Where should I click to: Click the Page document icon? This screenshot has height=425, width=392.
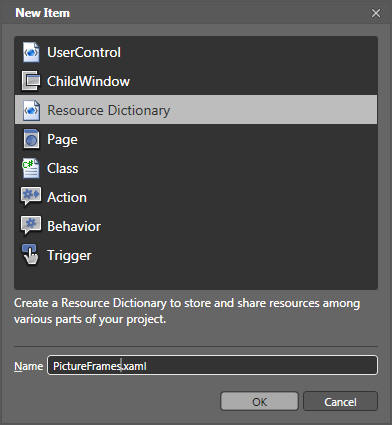click(x=31, y=139)
